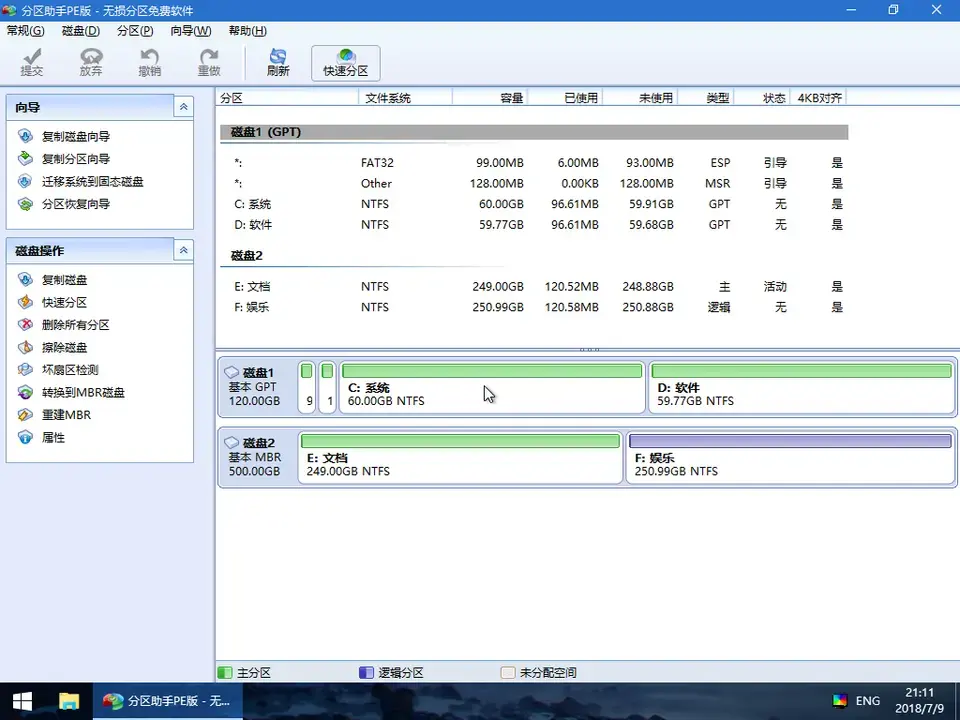
Task: Collapse the 向导 panel
Action: click(183, 107)
